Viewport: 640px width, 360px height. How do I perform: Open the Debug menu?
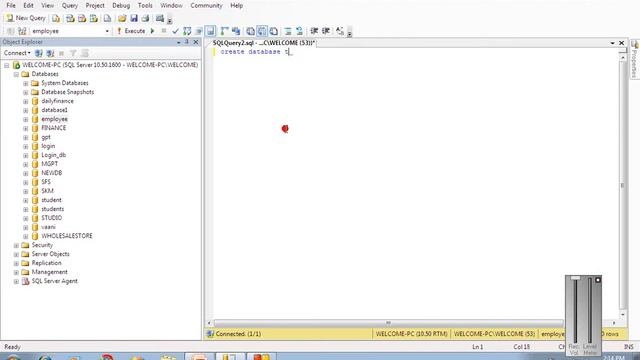[121, 5]
